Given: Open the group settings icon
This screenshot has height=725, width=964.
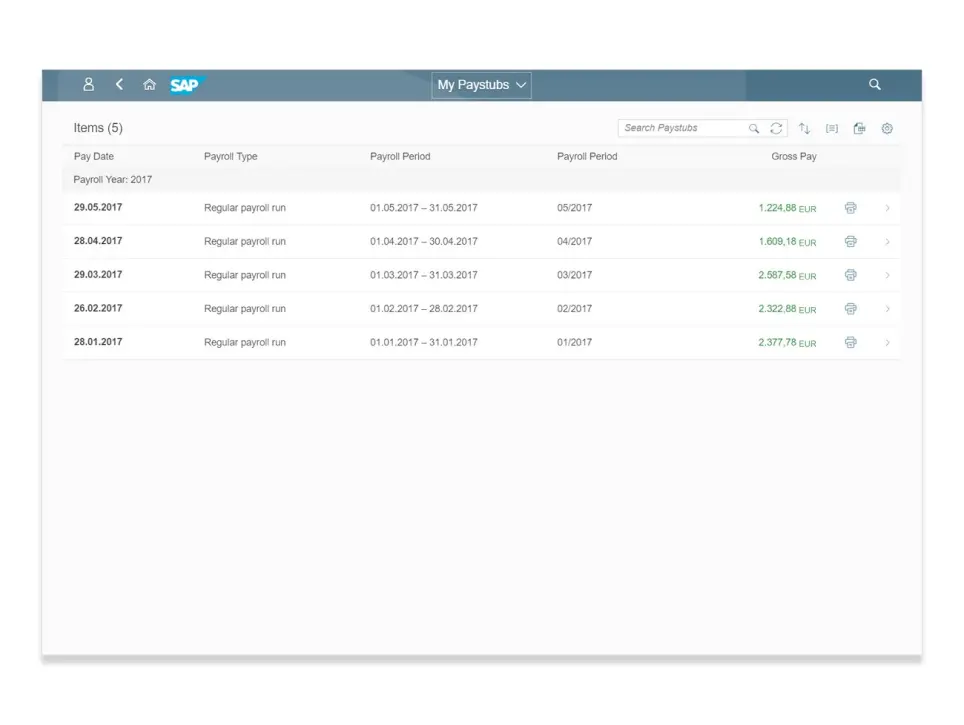Looking at the screenshot, I should tap(832, 128).
